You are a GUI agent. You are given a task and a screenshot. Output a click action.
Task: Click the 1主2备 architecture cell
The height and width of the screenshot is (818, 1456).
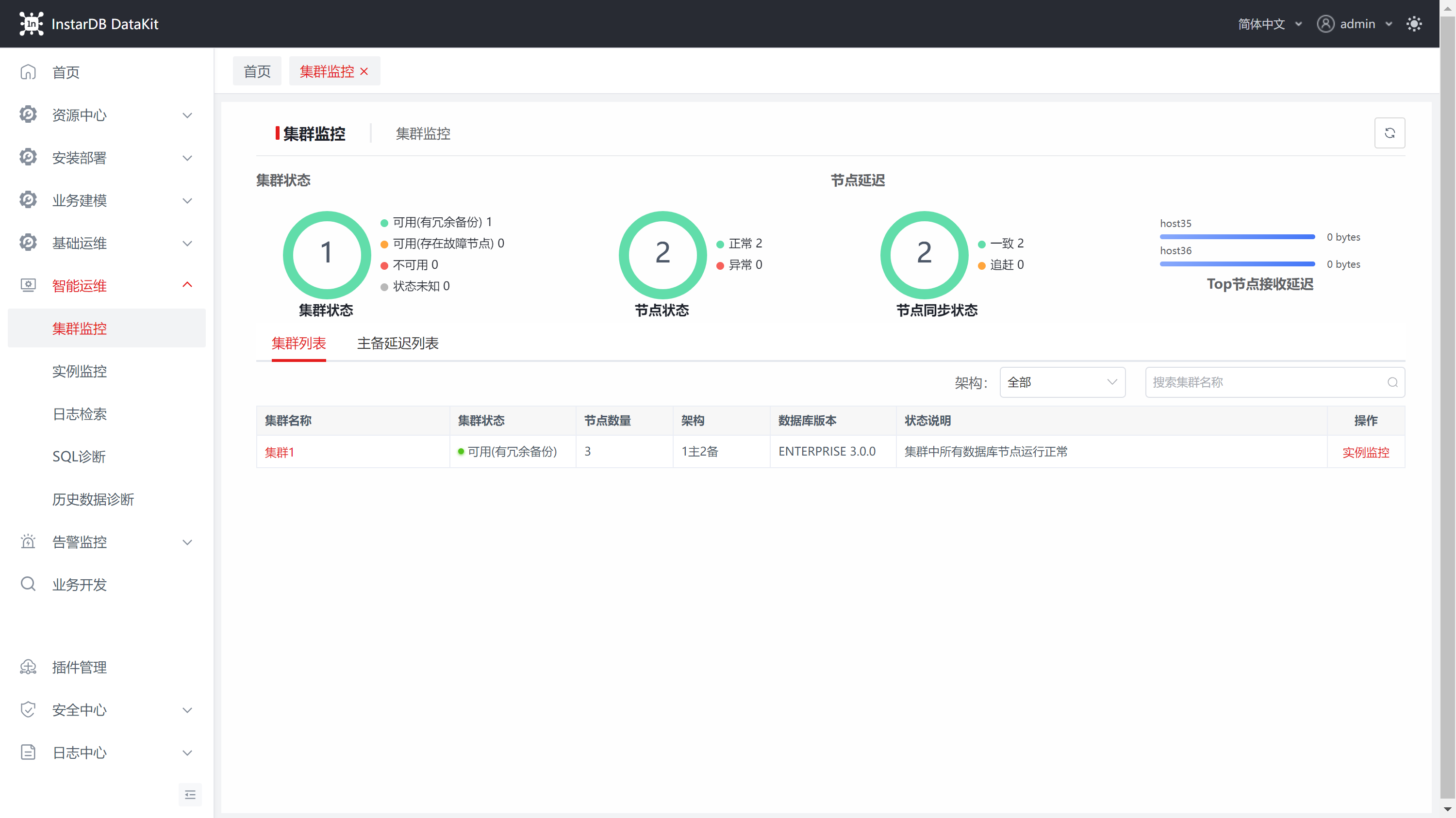[x=721, y=451]
